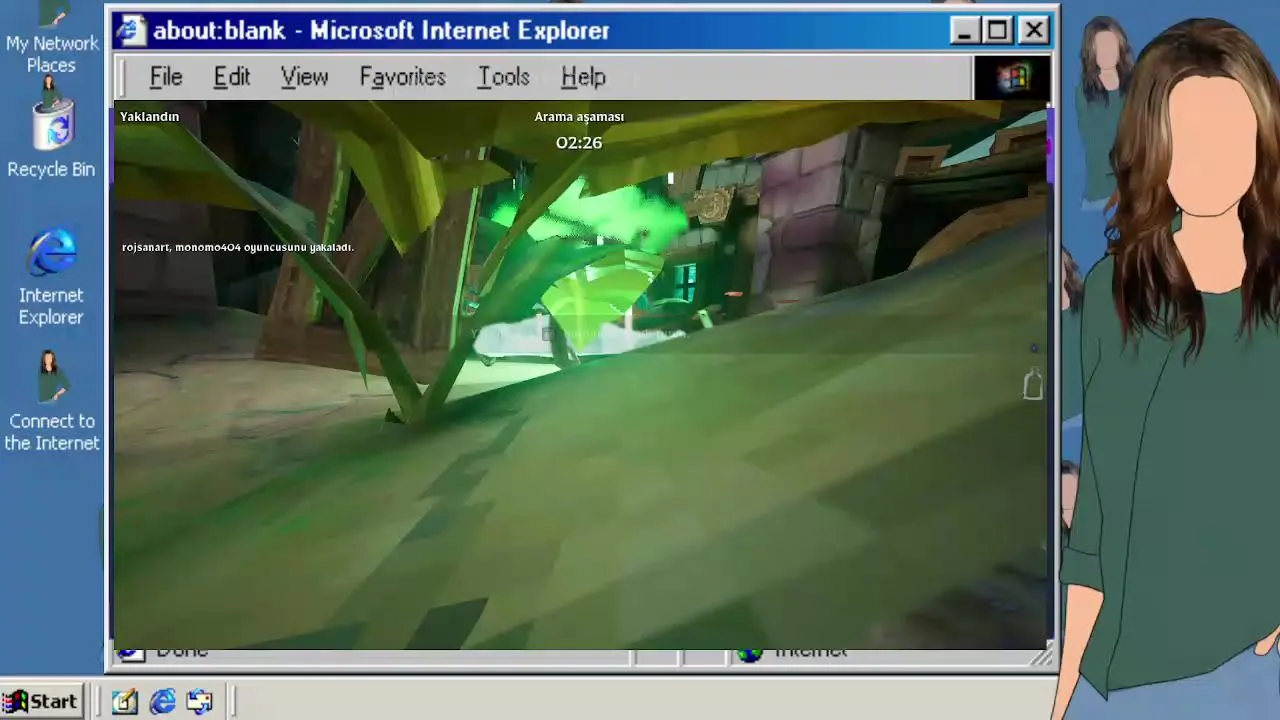Close the about:blank Internet Explorer window
Screen dimensions: 1280x720
1034,31
